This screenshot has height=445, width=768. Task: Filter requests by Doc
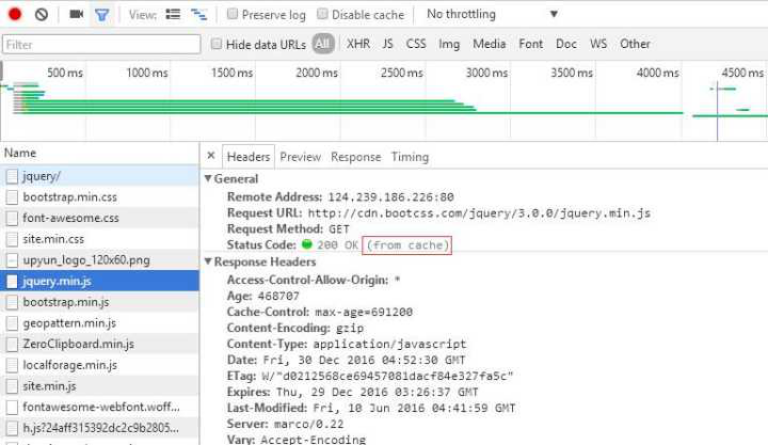[566, 44]
